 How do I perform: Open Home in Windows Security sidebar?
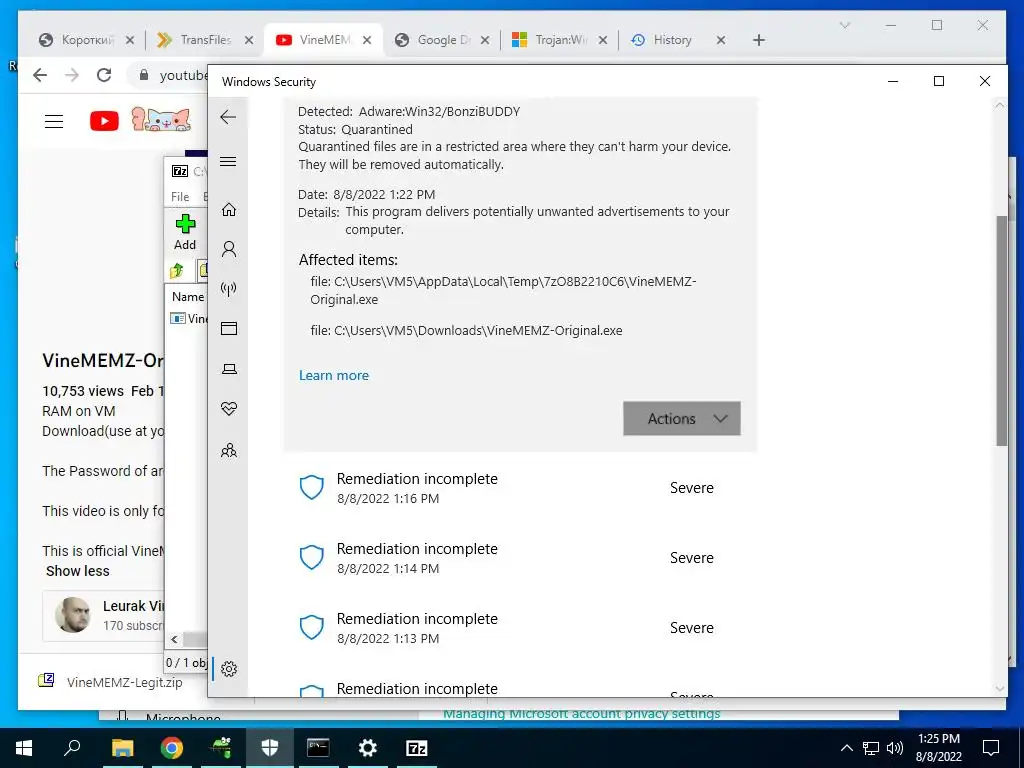click(x=229, y=209)
